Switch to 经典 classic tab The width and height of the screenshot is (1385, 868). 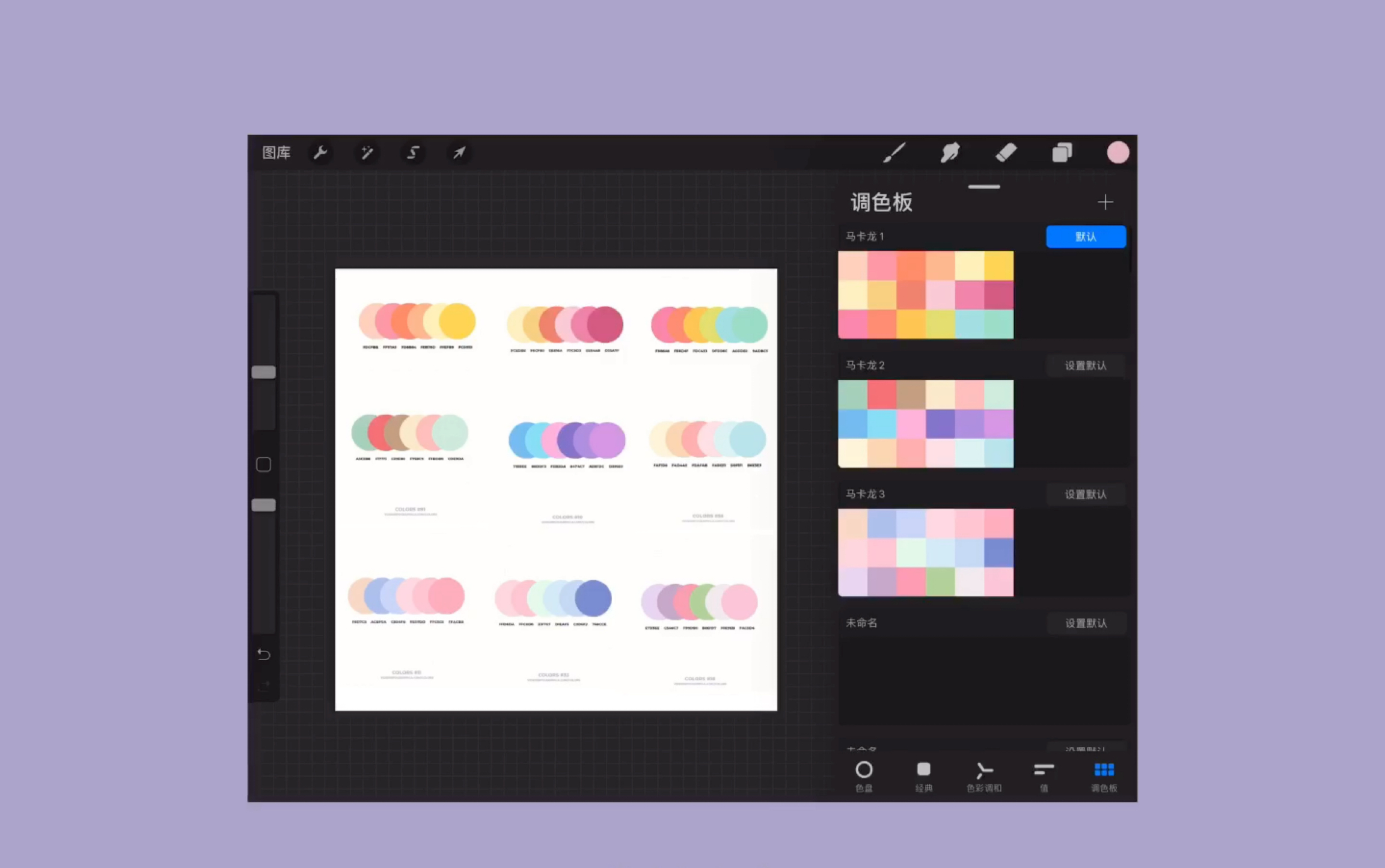924,777
